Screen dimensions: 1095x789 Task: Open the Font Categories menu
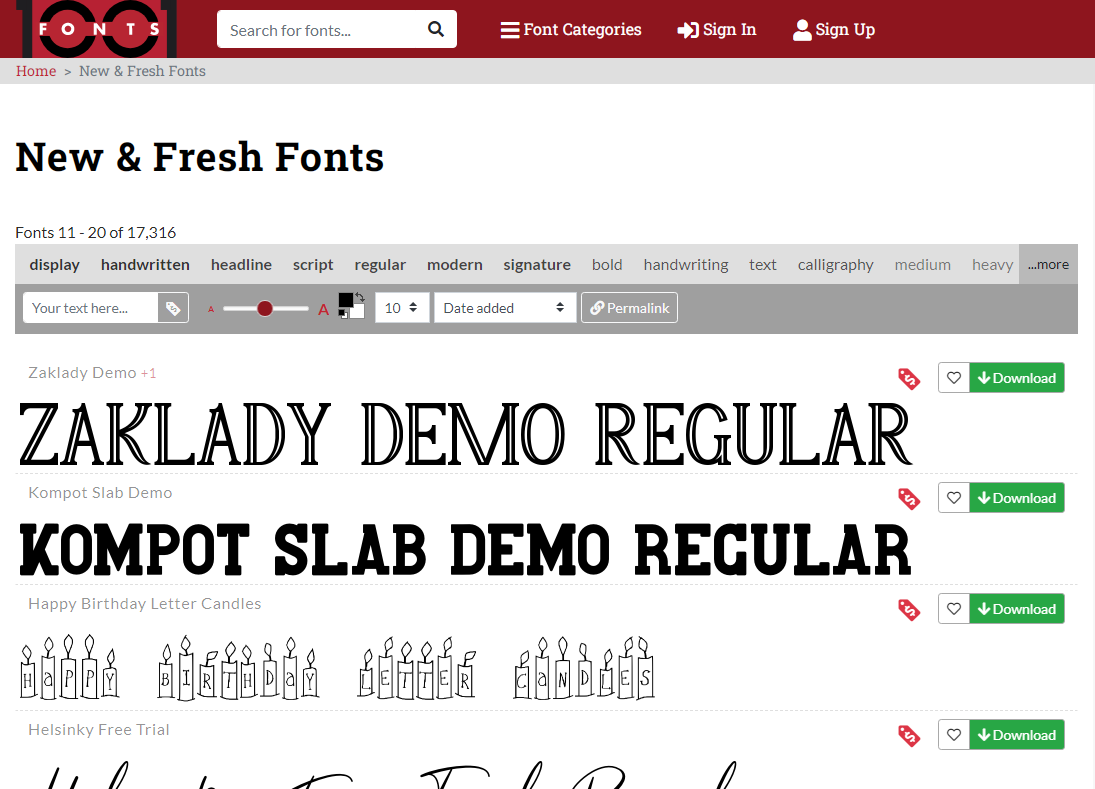(571, 30)
